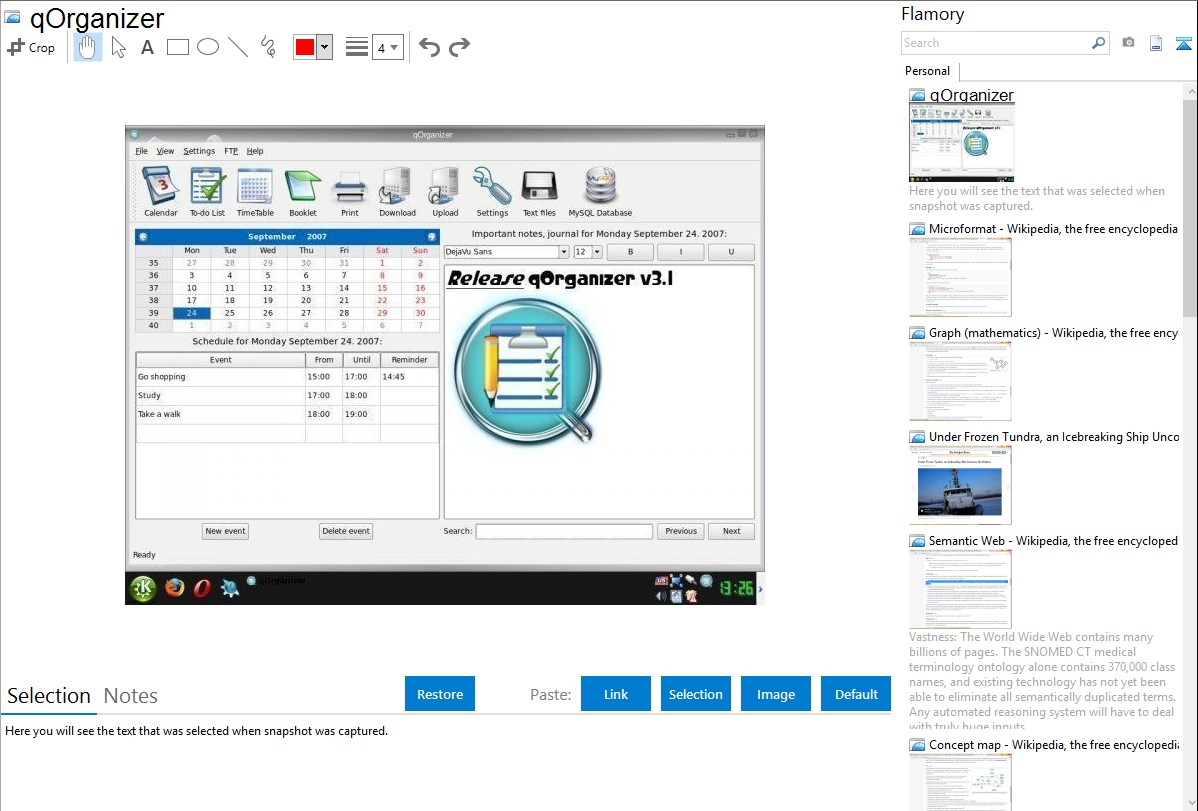Switch to the Personal tab
This screenshot has width=1198, height=811.
(x=928, y=71)
